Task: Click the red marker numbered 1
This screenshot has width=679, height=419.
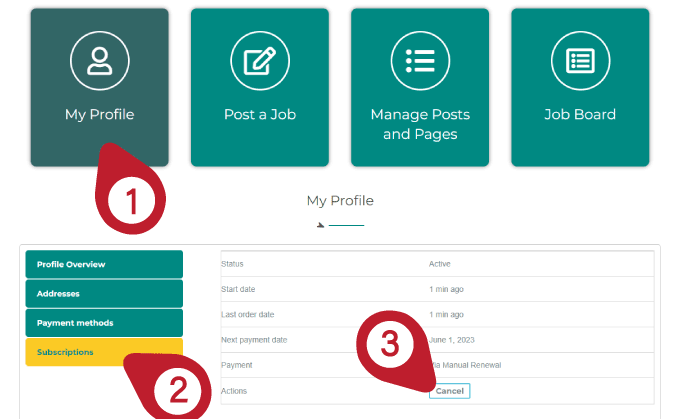Action: [x=130, y=199]
